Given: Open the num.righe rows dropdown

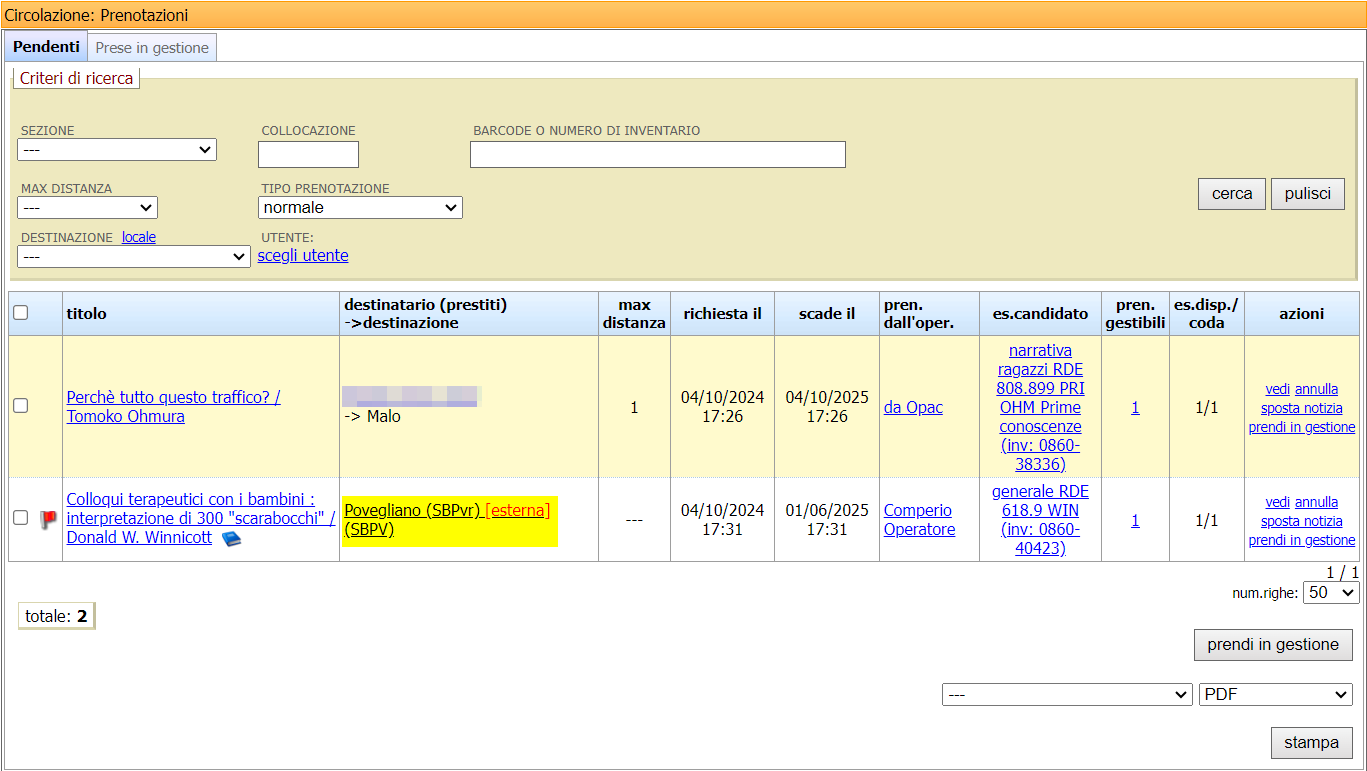Looking at the screenshot, I should 1331,593.
